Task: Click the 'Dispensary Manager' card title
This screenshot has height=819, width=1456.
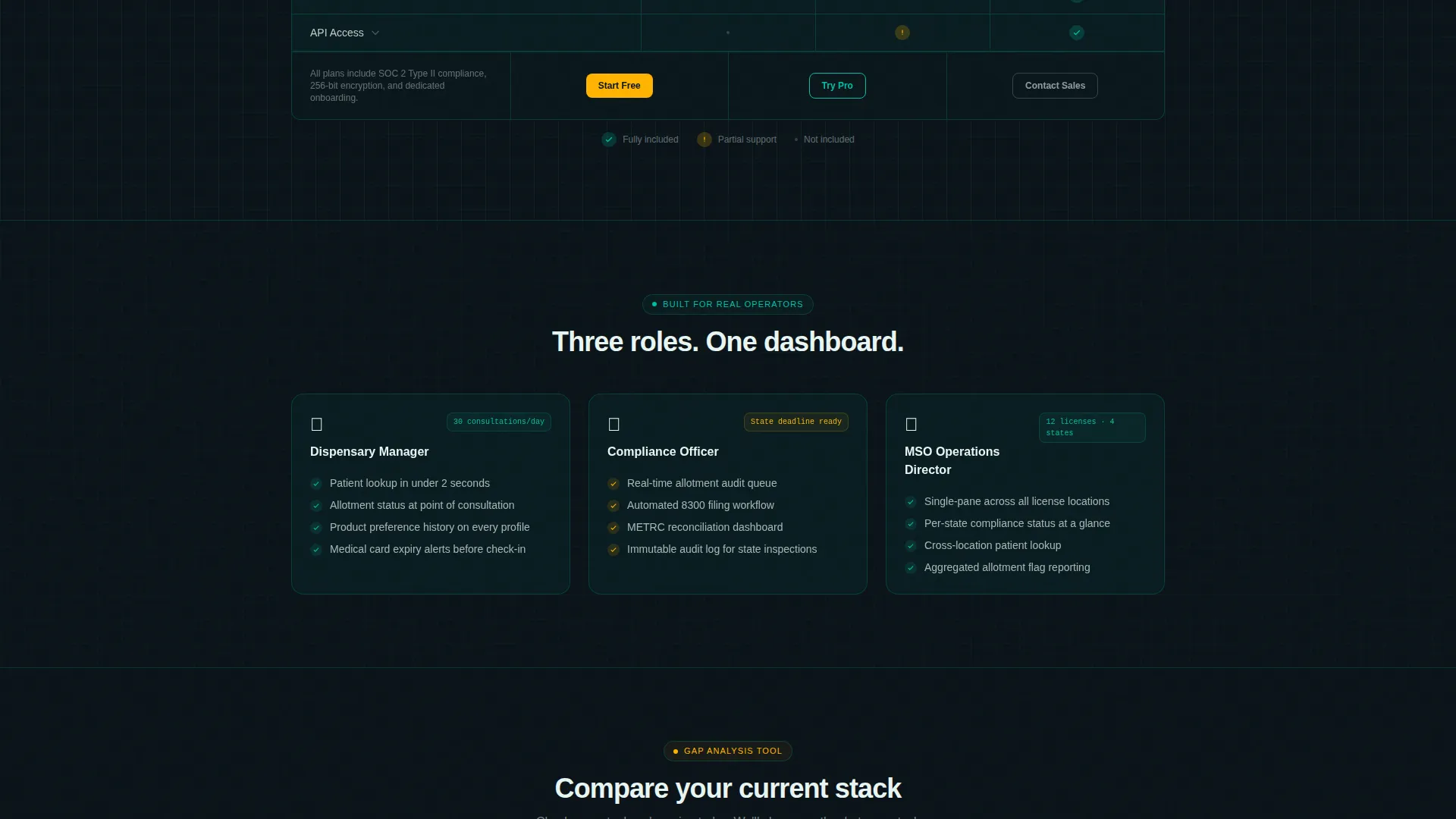Action: [369, 451]
